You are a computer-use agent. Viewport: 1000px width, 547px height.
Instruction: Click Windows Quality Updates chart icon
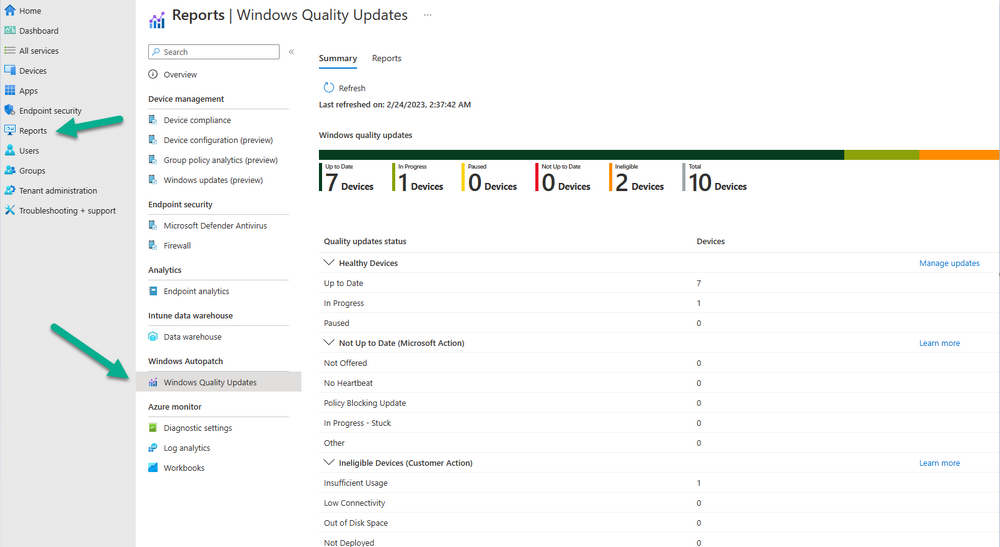pyautogui.click(x=153, y=382)
